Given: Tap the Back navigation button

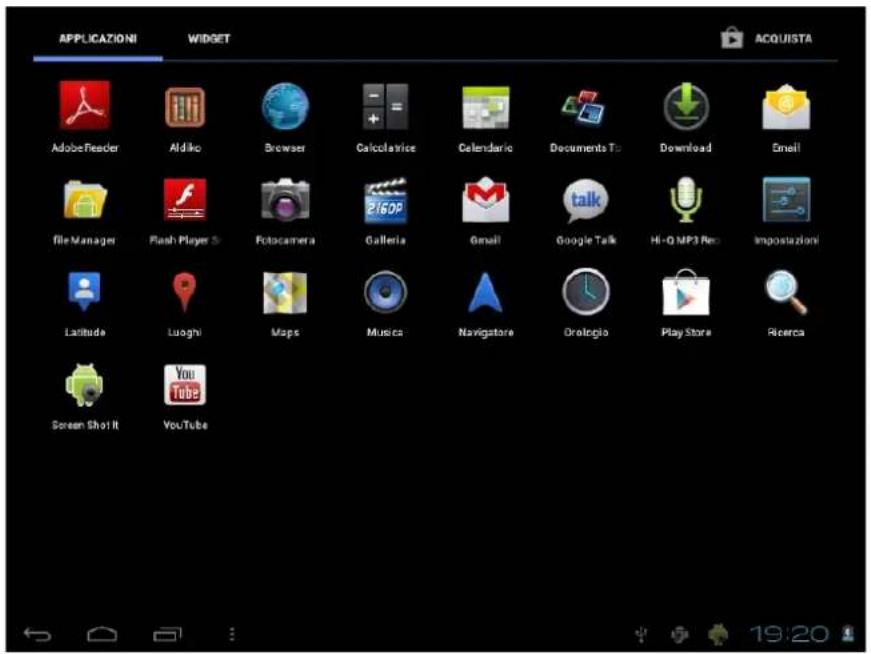Looking at the screenshot, I should click(x=37, y=634).
